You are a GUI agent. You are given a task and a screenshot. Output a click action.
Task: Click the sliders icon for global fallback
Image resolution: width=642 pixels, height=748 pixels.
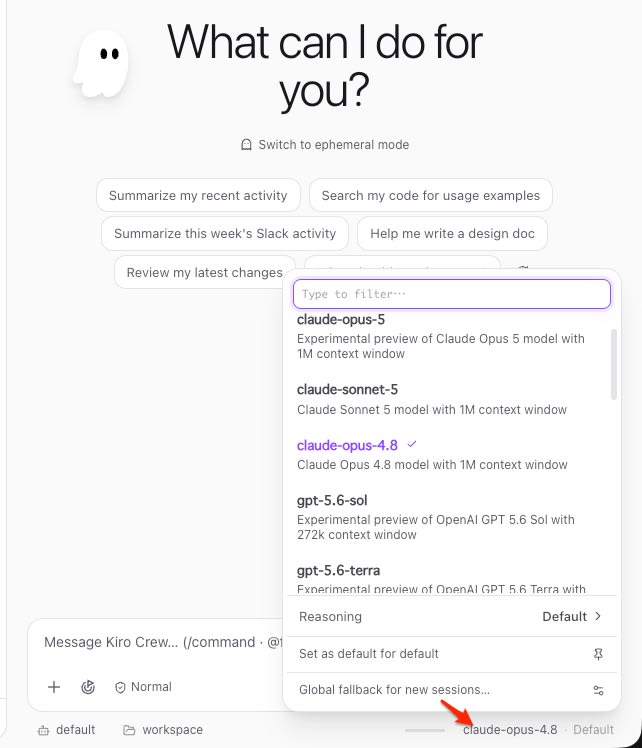coord(598,690)
